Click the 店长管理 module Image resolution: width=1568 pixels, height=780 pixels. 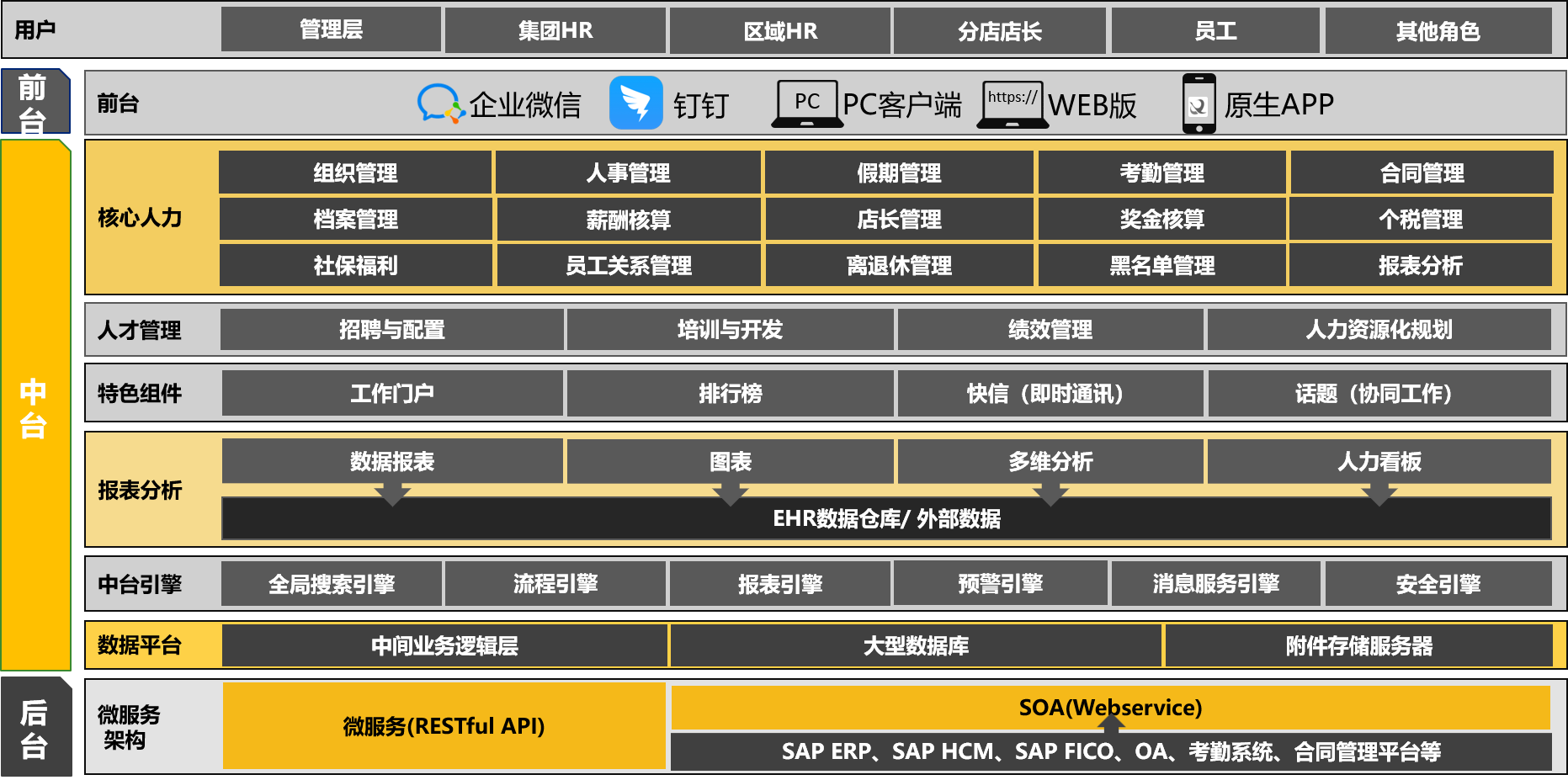click(x=899, y=219)
